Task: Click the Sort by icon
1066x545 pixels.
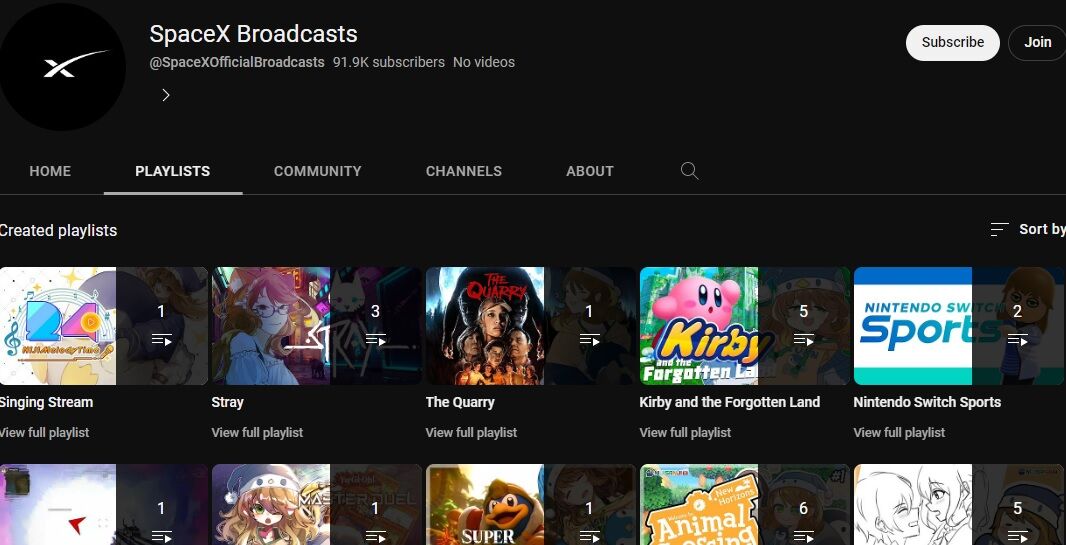Action: pos(999,230)
